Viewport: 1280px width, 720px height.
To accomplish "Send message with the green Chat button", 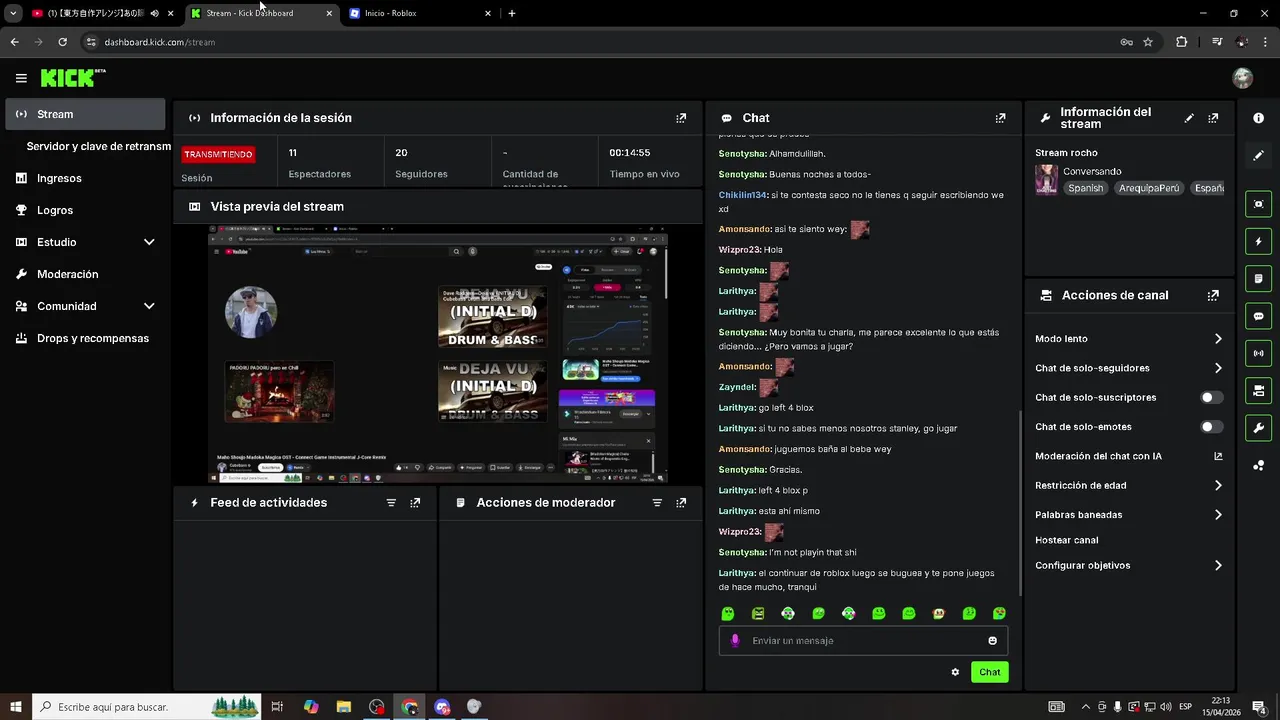I will 989,672.
